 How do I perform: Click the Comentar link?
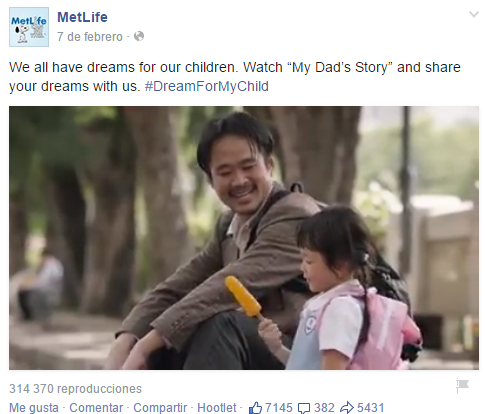(96, 408)
